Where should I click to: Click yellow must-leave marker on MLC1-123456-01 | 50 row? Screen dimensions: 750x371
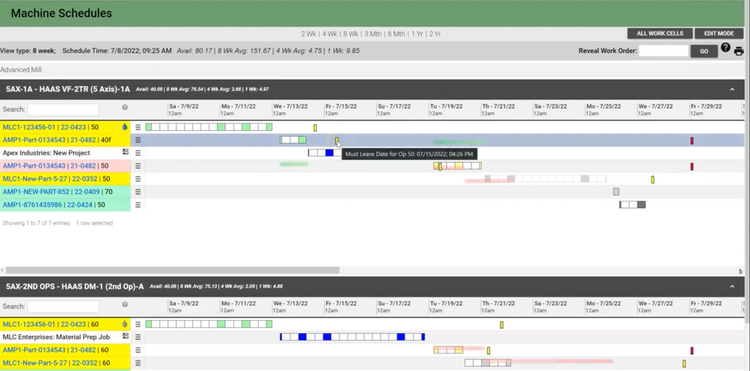[x=315, y=128]
